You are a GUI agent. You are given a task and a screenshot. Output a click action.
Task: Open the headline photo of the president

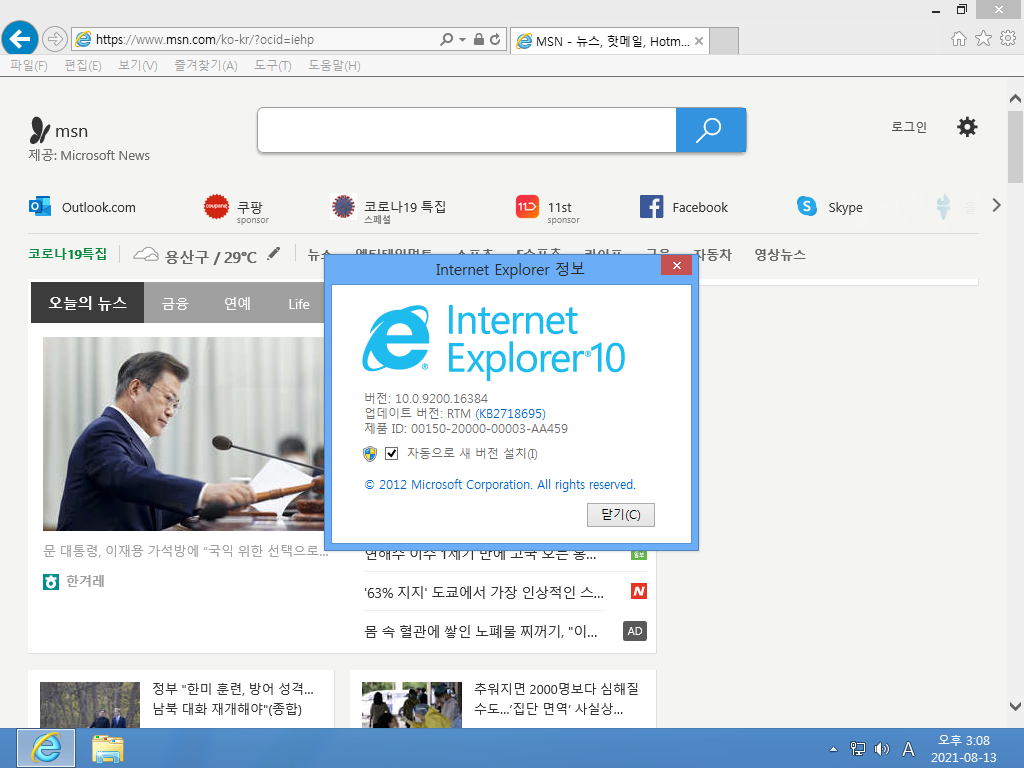pyautogui.click(x=184, y=434)
